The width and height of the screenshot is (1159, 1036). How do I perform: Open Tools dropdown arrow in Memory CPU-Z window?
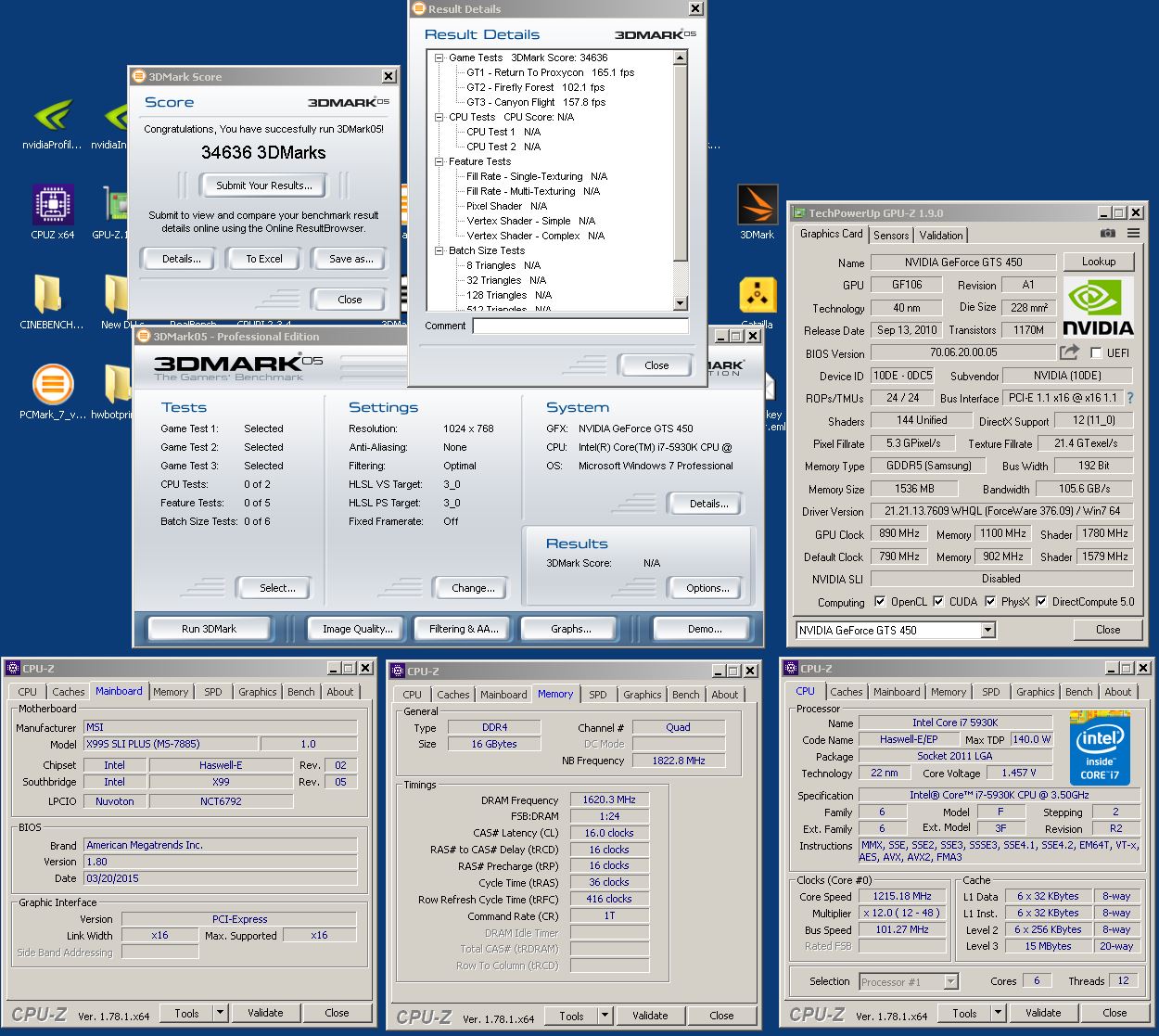[605, 1016]
